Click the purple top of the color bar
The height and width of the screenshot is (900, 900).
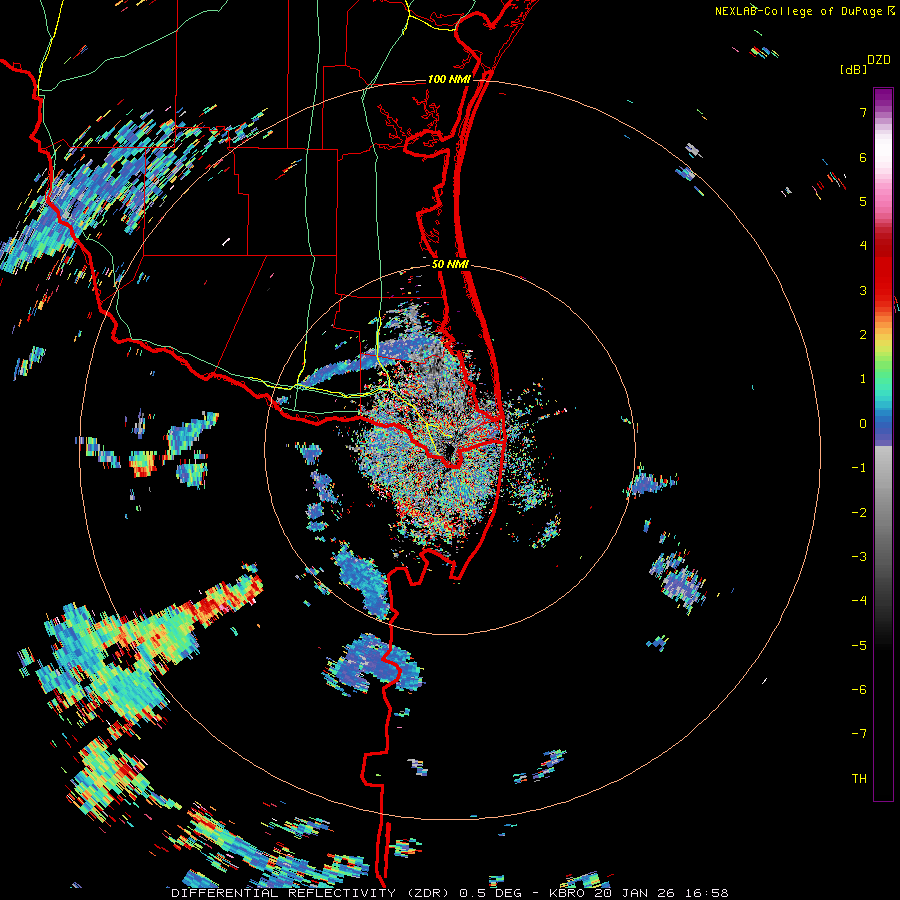(x=883, y=98)
